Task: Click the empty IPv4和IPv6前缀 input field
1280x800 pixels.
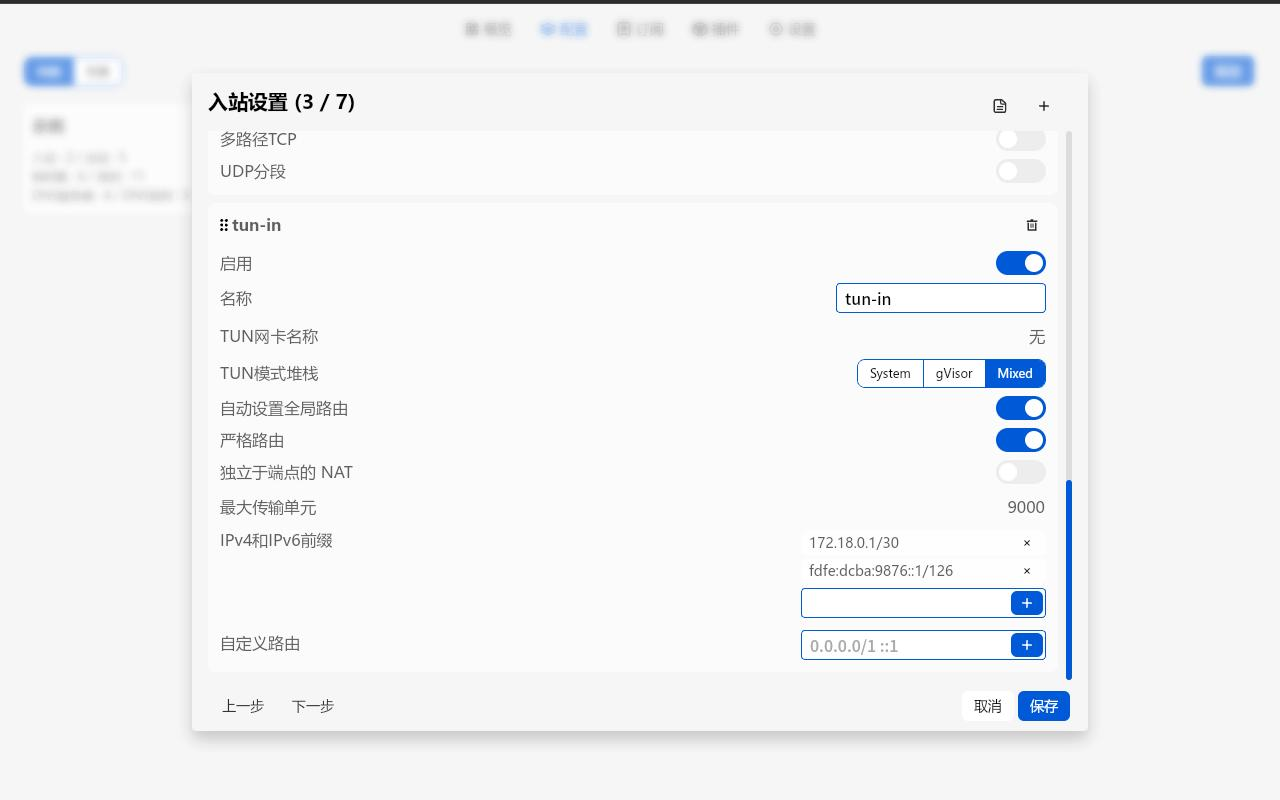Action: point(906,603)
